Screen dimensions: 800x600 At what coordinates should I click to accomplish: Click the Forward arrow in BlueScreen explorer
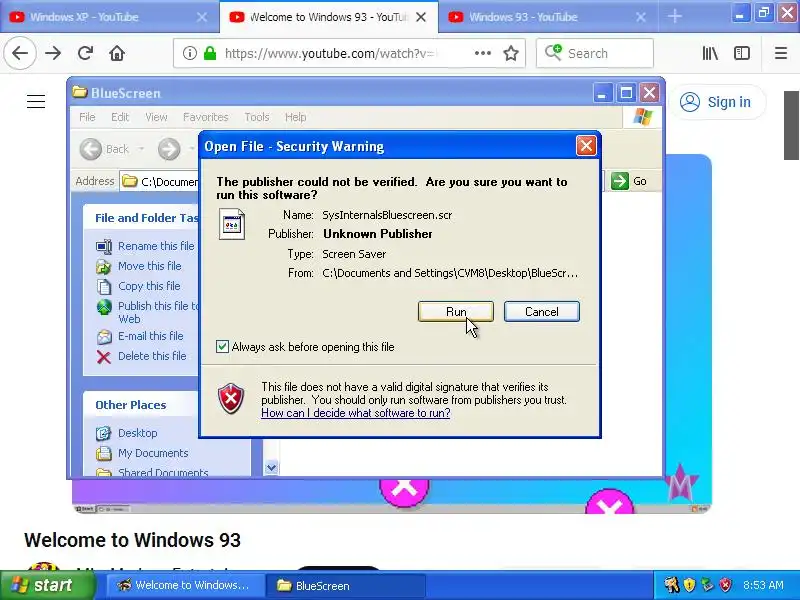pyautogui.click(x=169, y=149)
